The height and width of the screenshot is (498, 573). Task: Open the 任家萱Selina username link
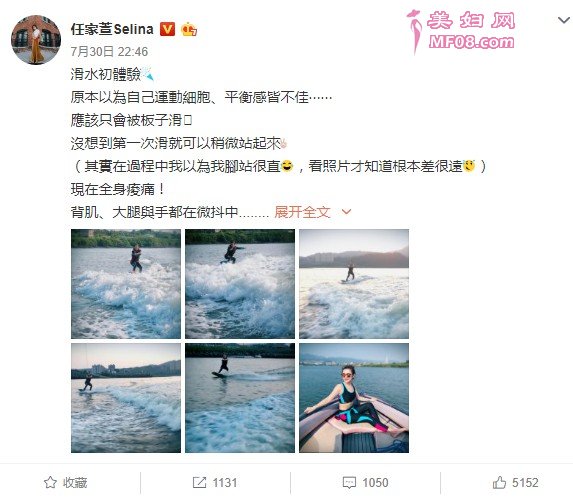point(112,29)
